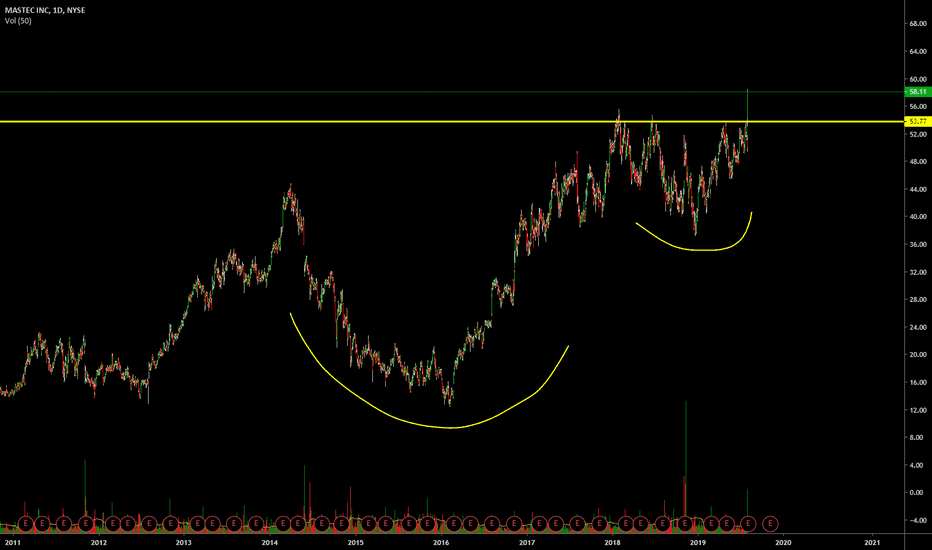Click the 2018 time axis label
This screenshot has width=932, height=550.
pyautogui.click(x=612, y=542)
